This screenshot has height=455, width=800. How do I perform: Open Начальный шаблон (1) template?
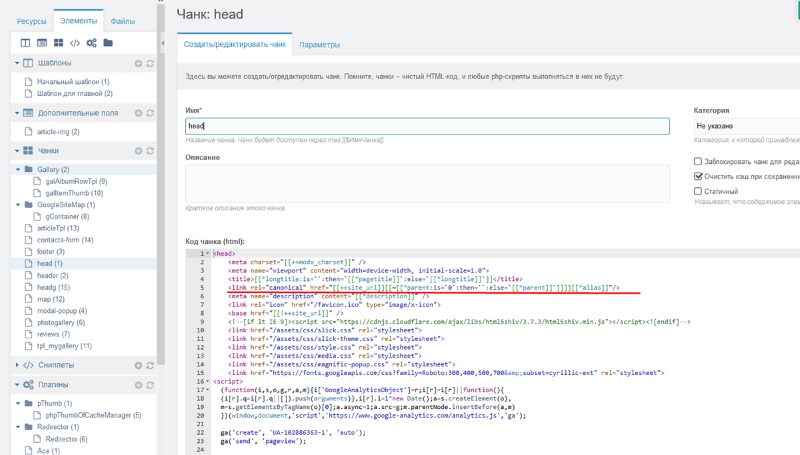click(73, 82)
